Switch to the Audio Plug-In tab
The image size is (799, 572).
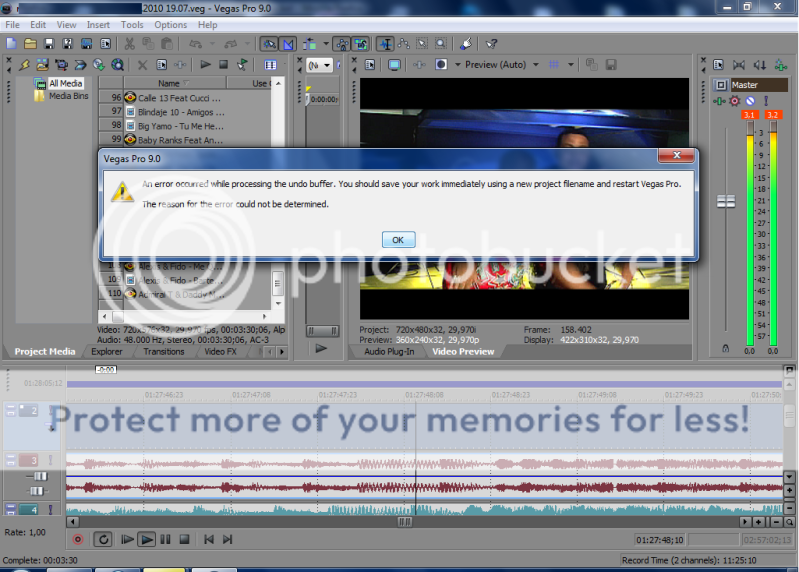coord(389,351)
